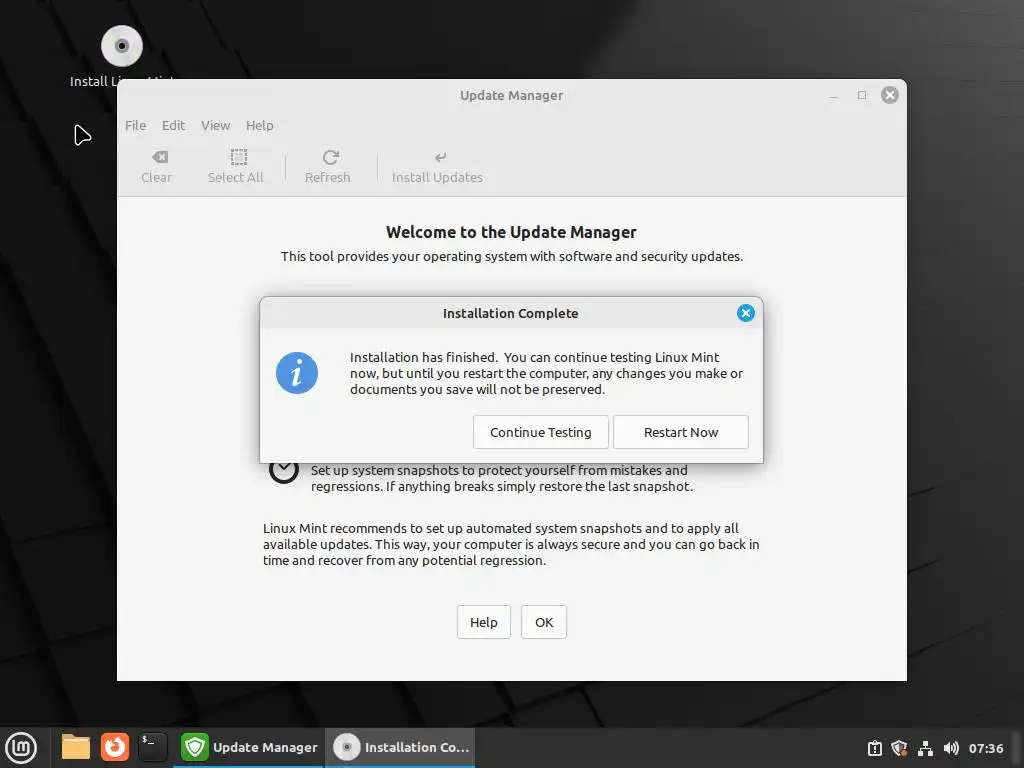Open the Help menu in Update Manager

[x=259, y=125]
